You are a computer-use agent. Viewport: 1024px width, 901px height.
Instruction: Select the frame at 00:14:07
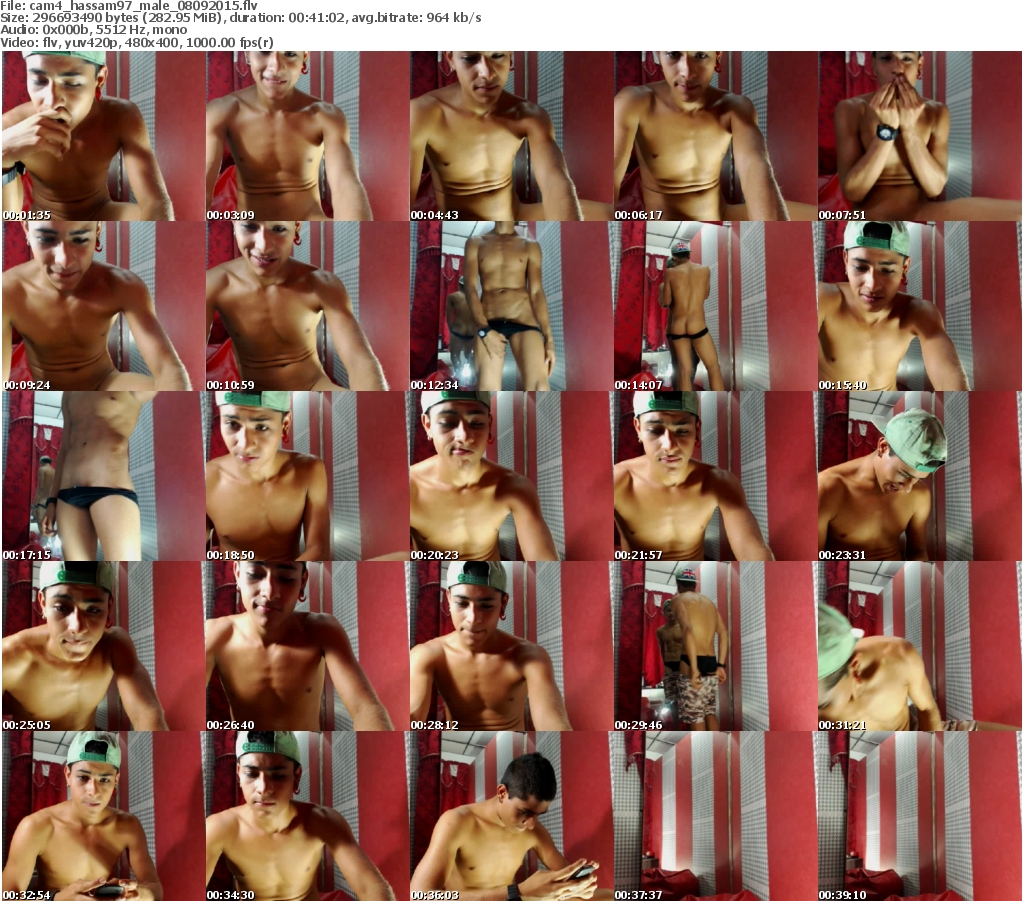pyautogui.click(x=715, y=306)
